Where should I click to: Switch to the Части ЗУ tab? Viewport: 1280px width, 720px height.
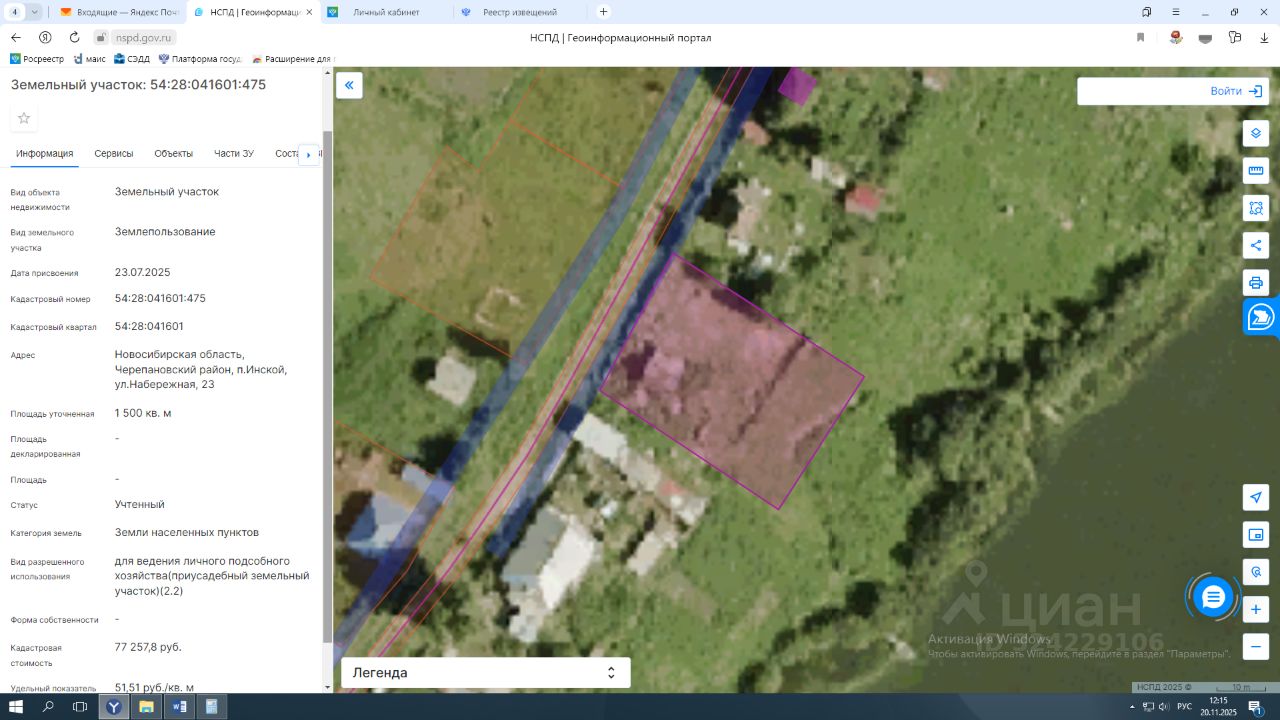[x=234, y=153]
